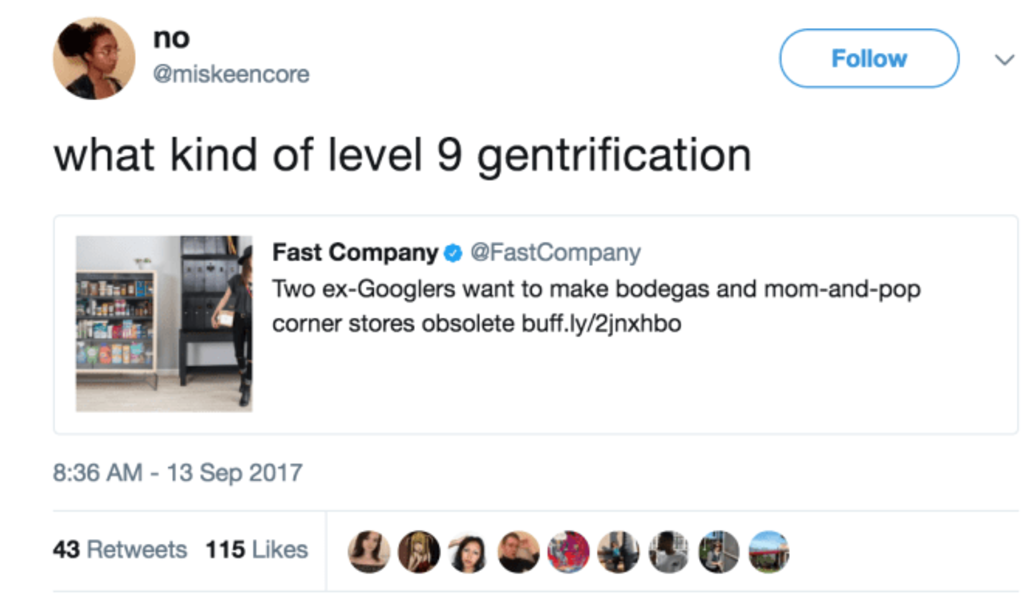View the 115 Likes list
The height and width of the screenshot is (594, 1036).
coord(257,550)
